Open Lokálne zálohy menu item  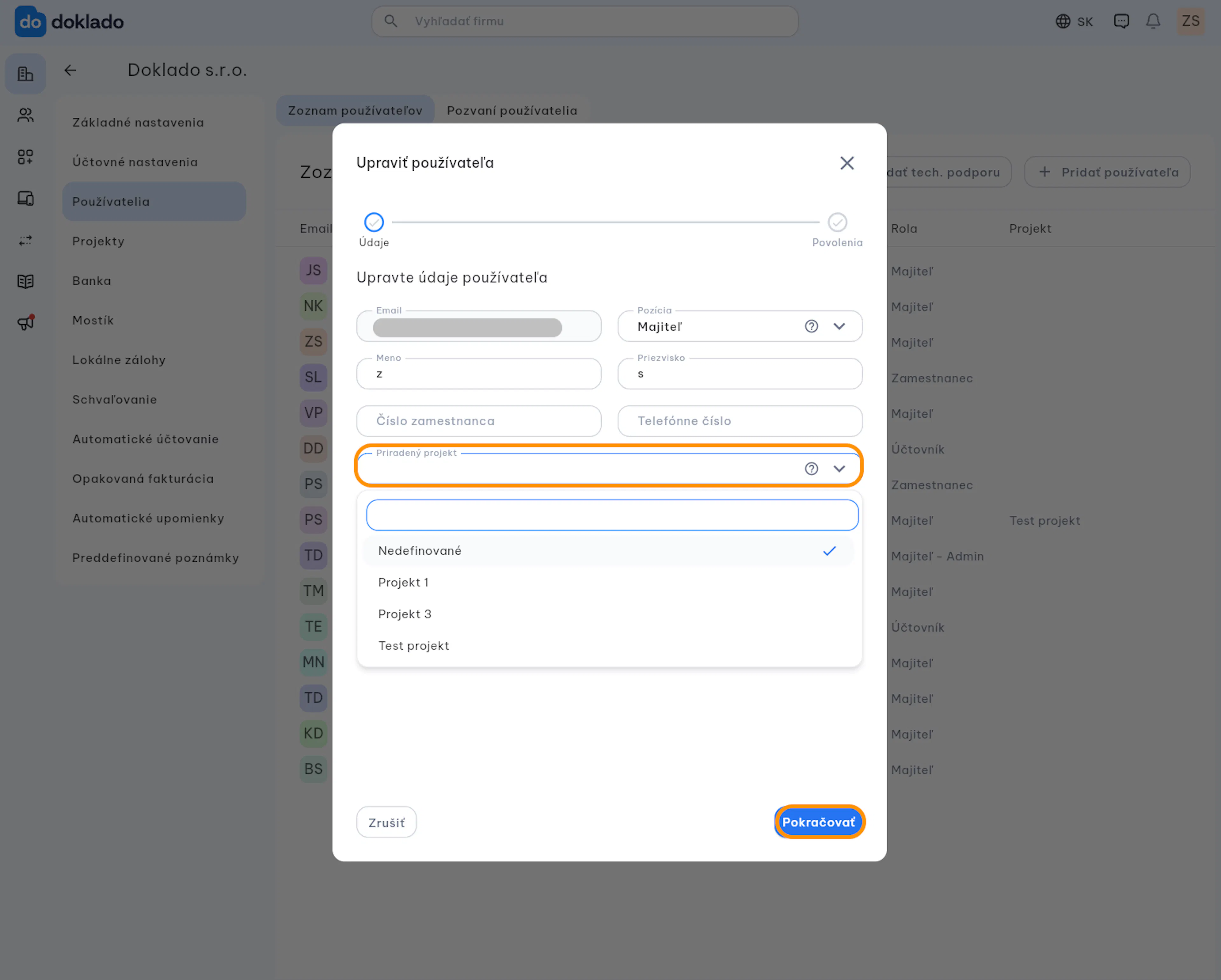tap(154, 360)
